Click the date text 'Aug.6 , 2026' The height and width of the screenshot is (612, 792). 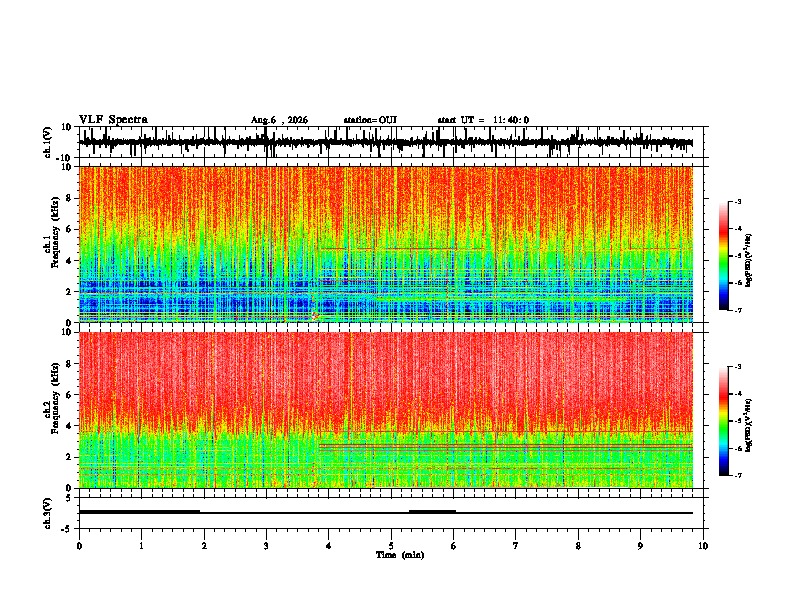[x=279, y=120]
